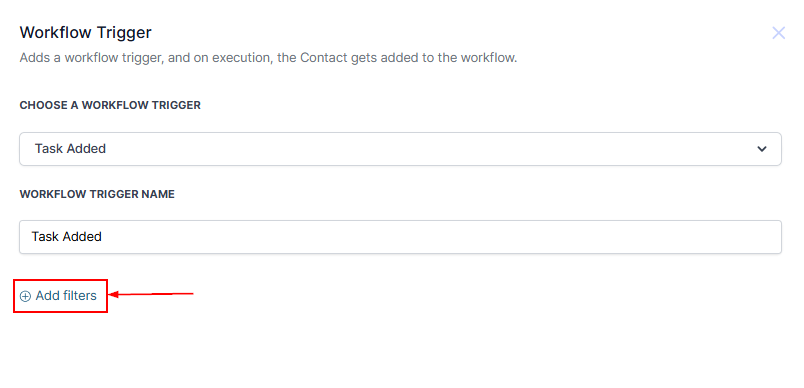Click the Workflow Trigger heading

click(86, 33)
